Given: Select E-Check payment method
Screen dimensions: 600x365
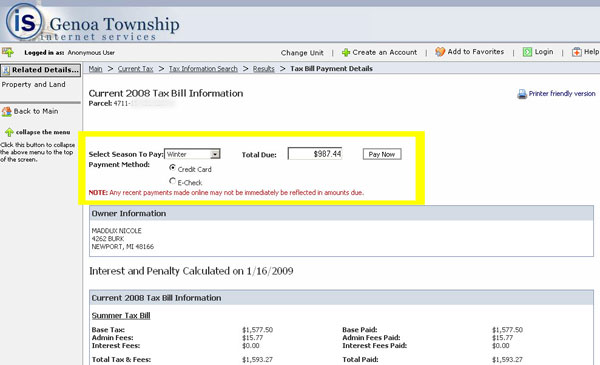Looking at the screenshot, I should pyautogui.click(x=173, y=181).
